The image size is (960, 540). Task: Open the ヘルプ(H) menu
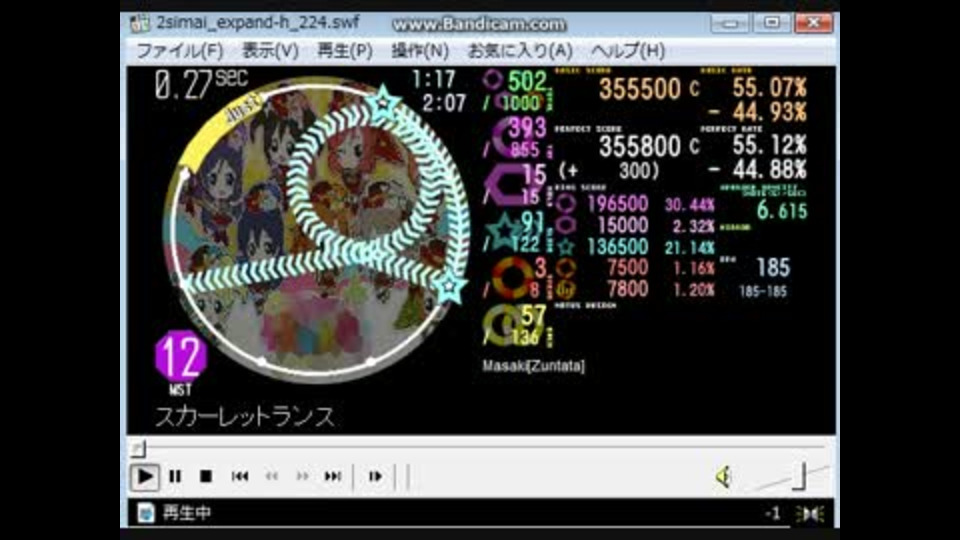[x=628, y=51]
